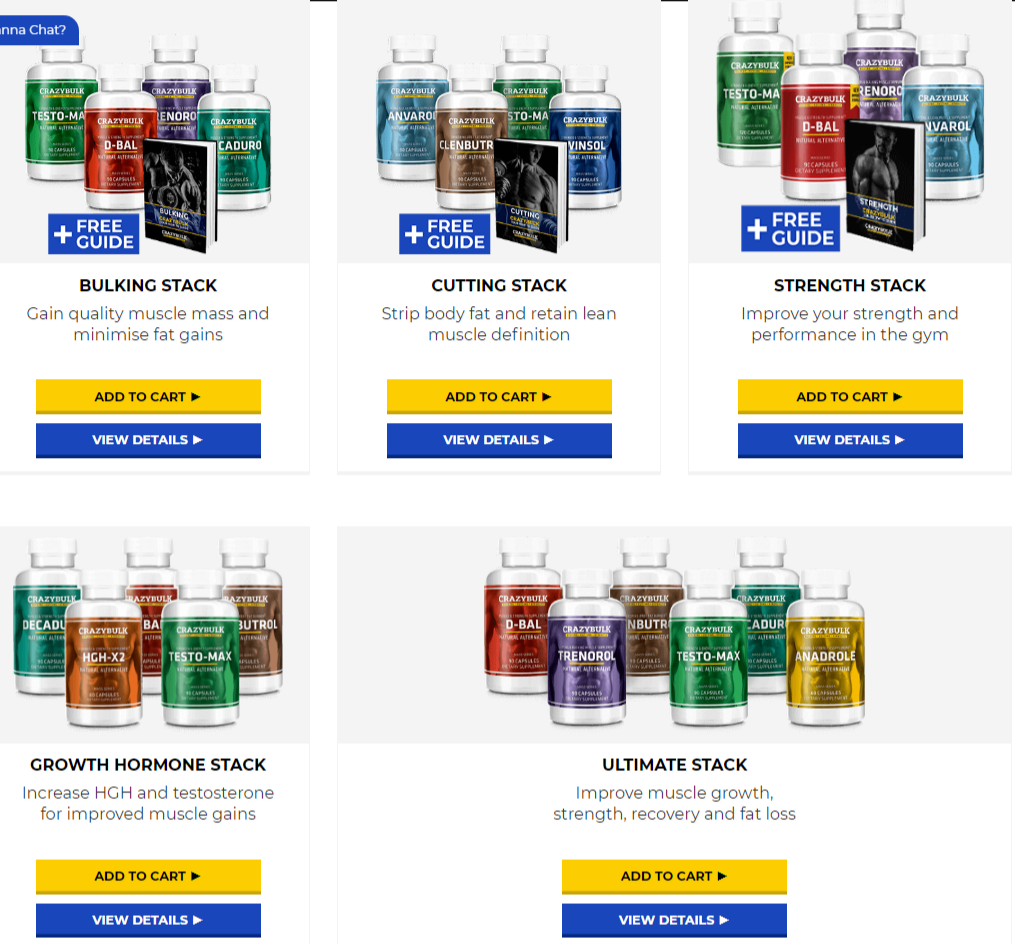This screenshot has width=1015, height=944.
Task: Open the Growth Hormone Stack bottles image
Action: tap(148, 631)
